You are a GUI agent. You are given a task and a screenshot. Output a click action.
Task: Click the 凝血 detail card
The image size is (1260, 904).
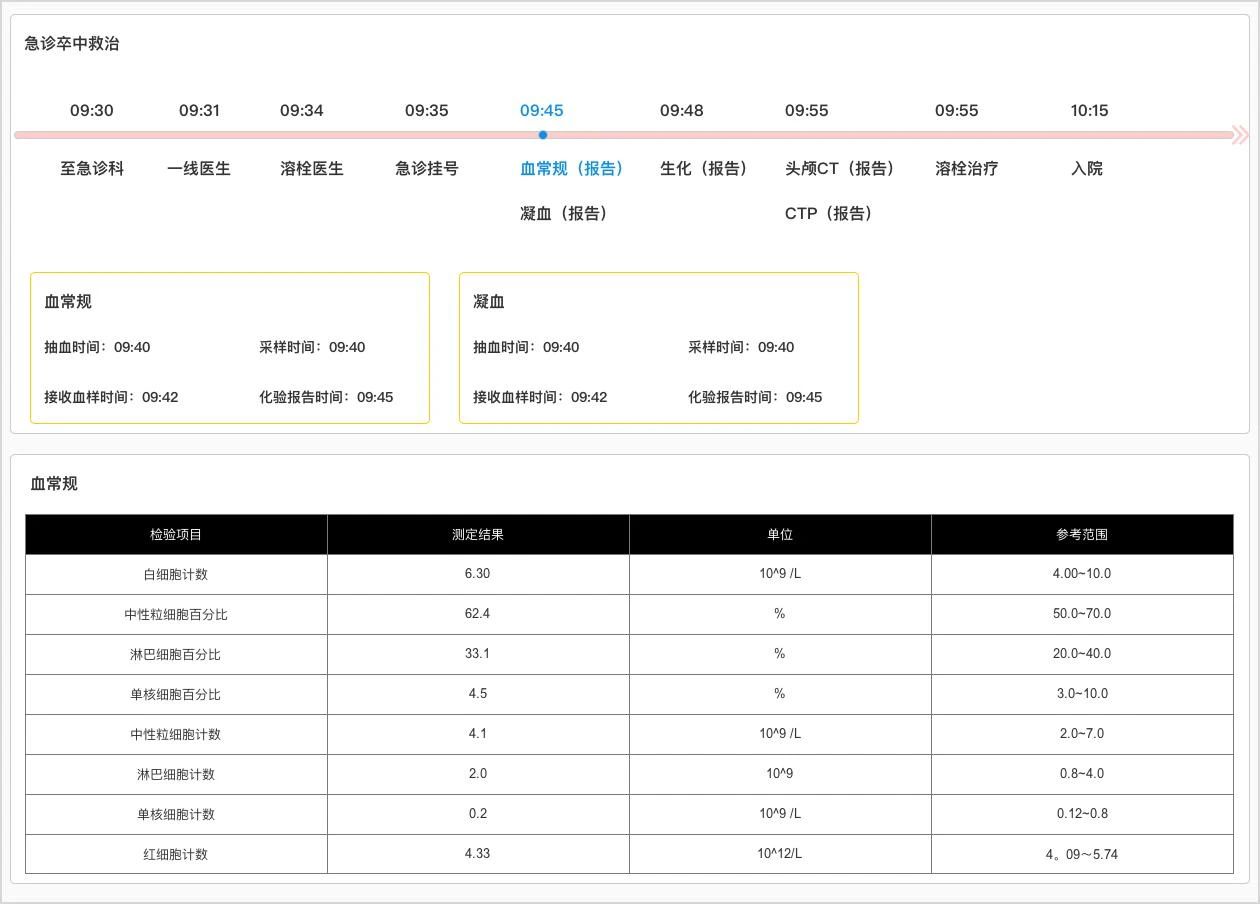(658, 347)
